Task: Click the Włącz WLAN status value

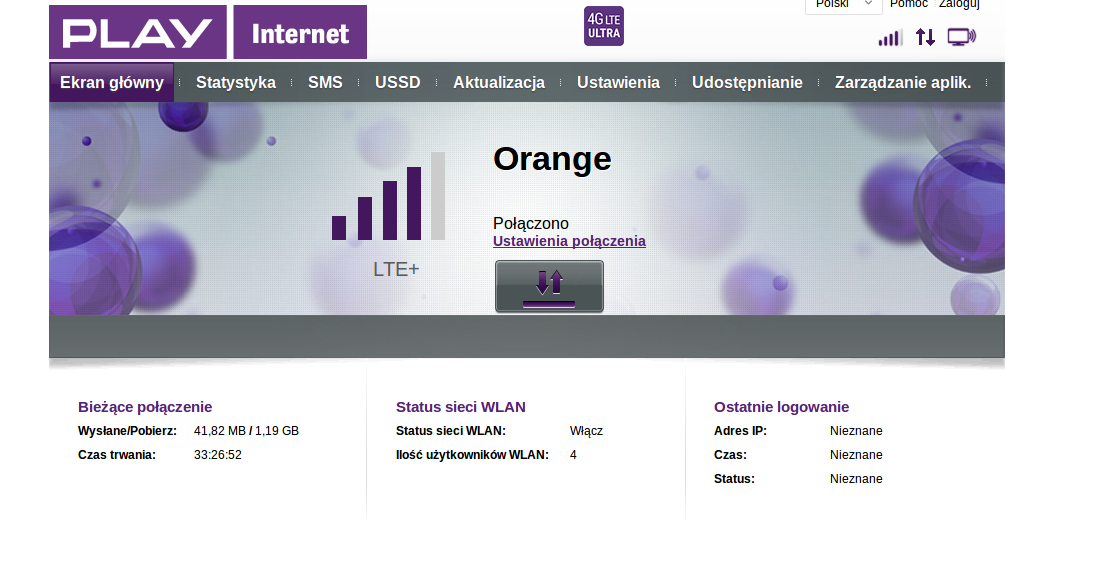Action: (586, 431)
